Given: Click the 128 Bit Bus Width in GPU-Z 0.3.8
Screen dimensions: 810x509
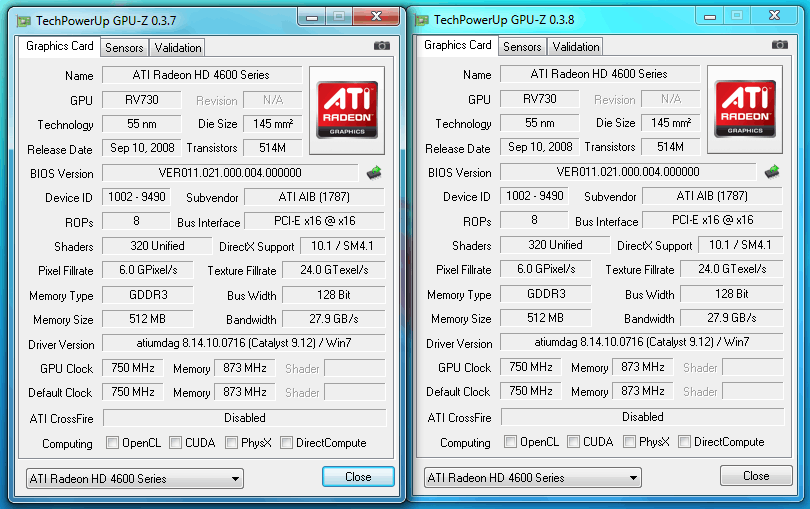Looking at the screenshot, I should [x=731, y=294].
